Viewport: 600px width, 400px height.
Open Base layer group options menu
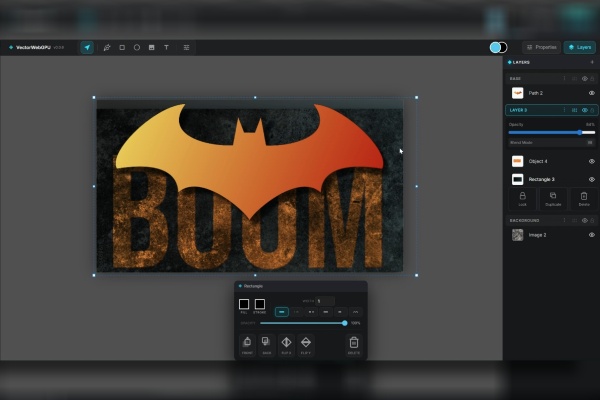click(564, 78)
